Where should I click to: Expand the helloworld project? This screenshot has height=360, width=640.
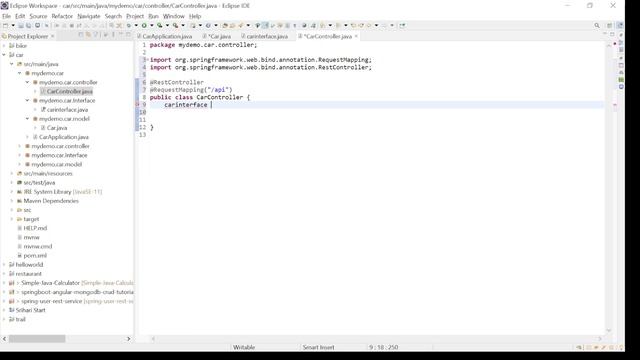point(4,264)
